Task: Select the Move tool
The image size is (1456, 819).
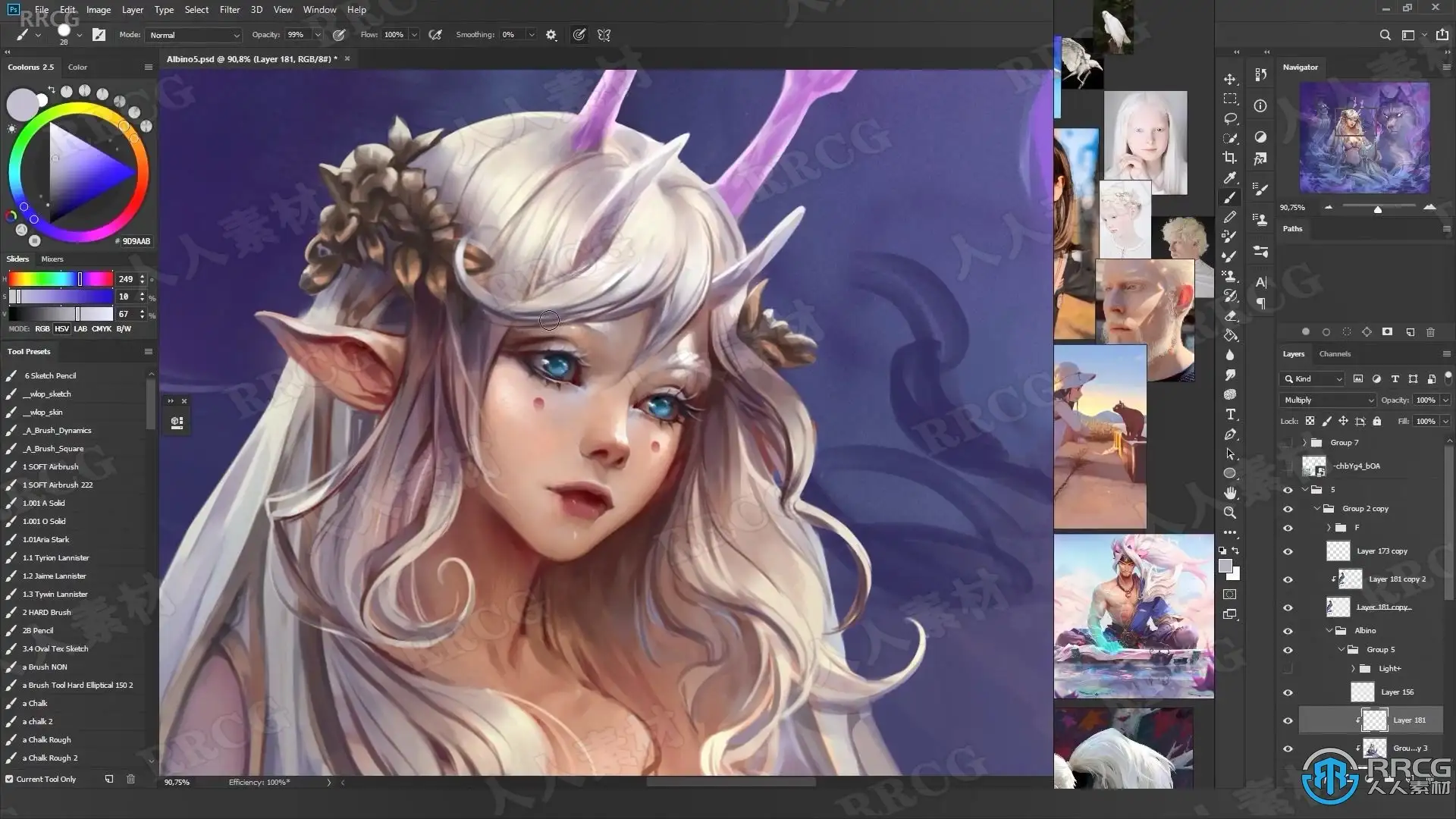Action: coord(1230,80)
